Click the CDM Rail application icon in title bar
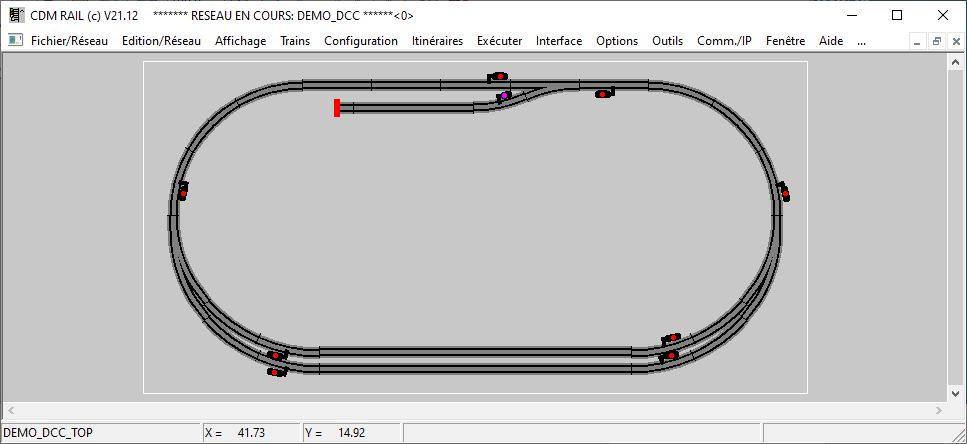Image resolution: width=967 pixels, height=444 pixels. (17, 15)
